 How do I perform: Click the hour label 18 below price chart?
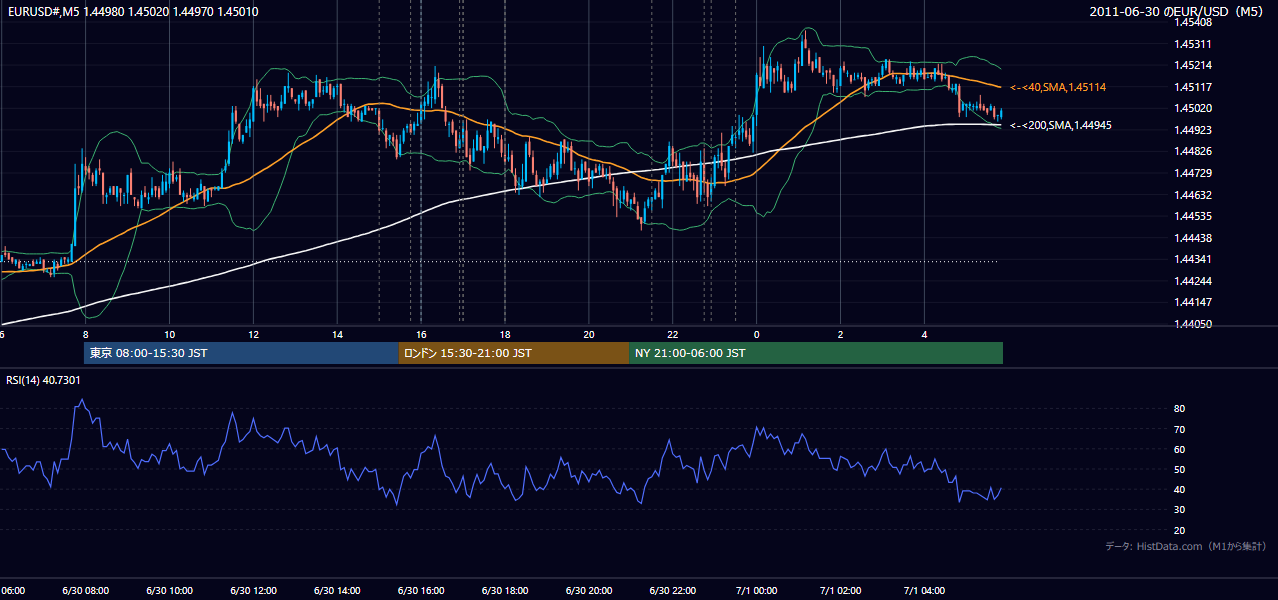click(506, 335)
